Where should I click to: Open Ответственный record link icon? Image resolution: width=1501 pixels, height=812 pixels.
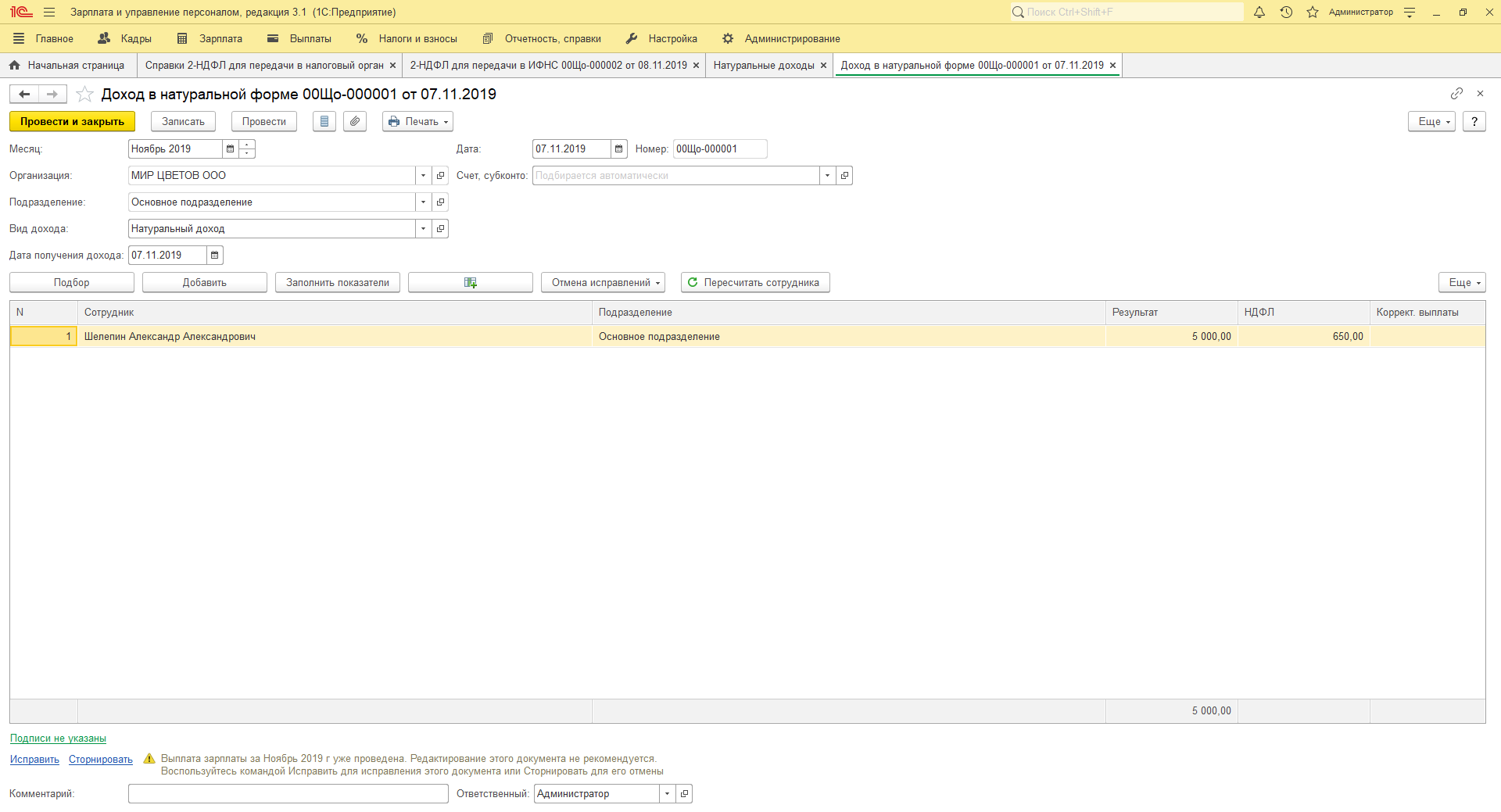point(684,793)
